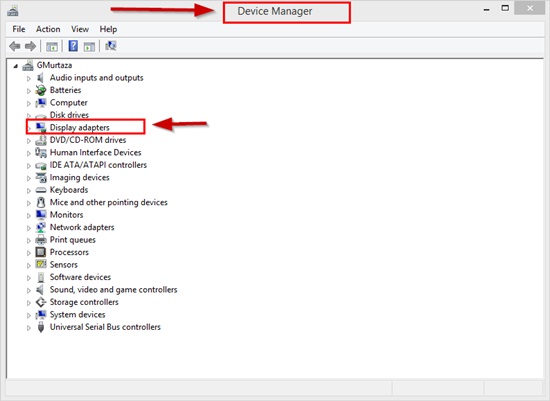Click the Show/Hide console tree icon

click(52, 46)
